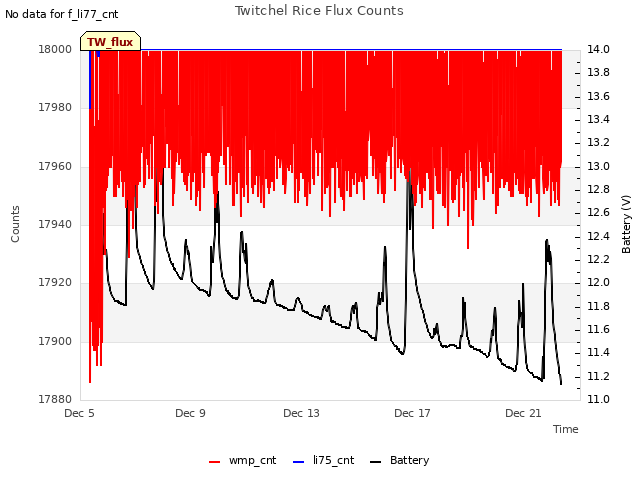Click the 13.2 battery axis label
Image resolution: width=640 pixels, height=480 pixels.
(x=598, y=143)
